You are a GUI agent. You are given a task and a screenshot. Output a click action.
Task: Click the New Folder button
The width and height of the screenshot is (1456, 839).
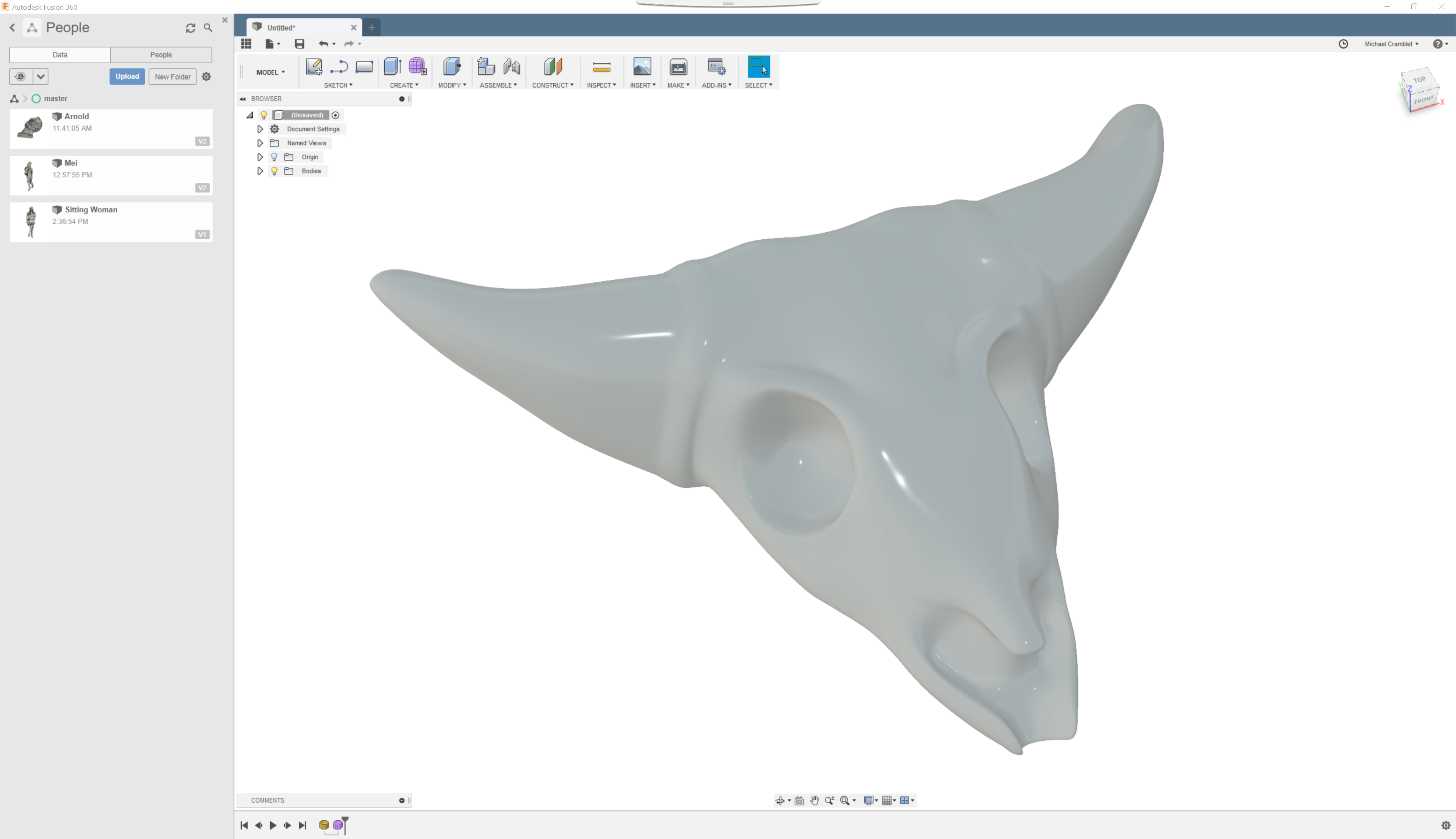pyautogui.click(x=173, y=77)
